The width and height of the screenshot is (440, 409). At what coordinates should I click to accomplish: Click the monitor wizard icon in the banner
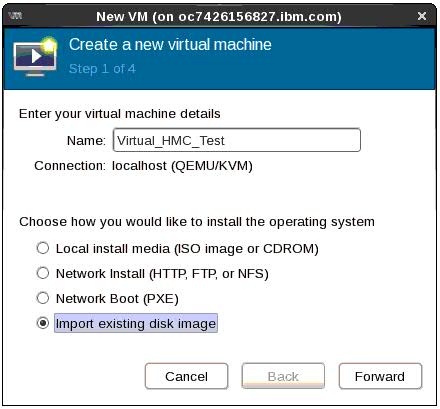point(35,57)
